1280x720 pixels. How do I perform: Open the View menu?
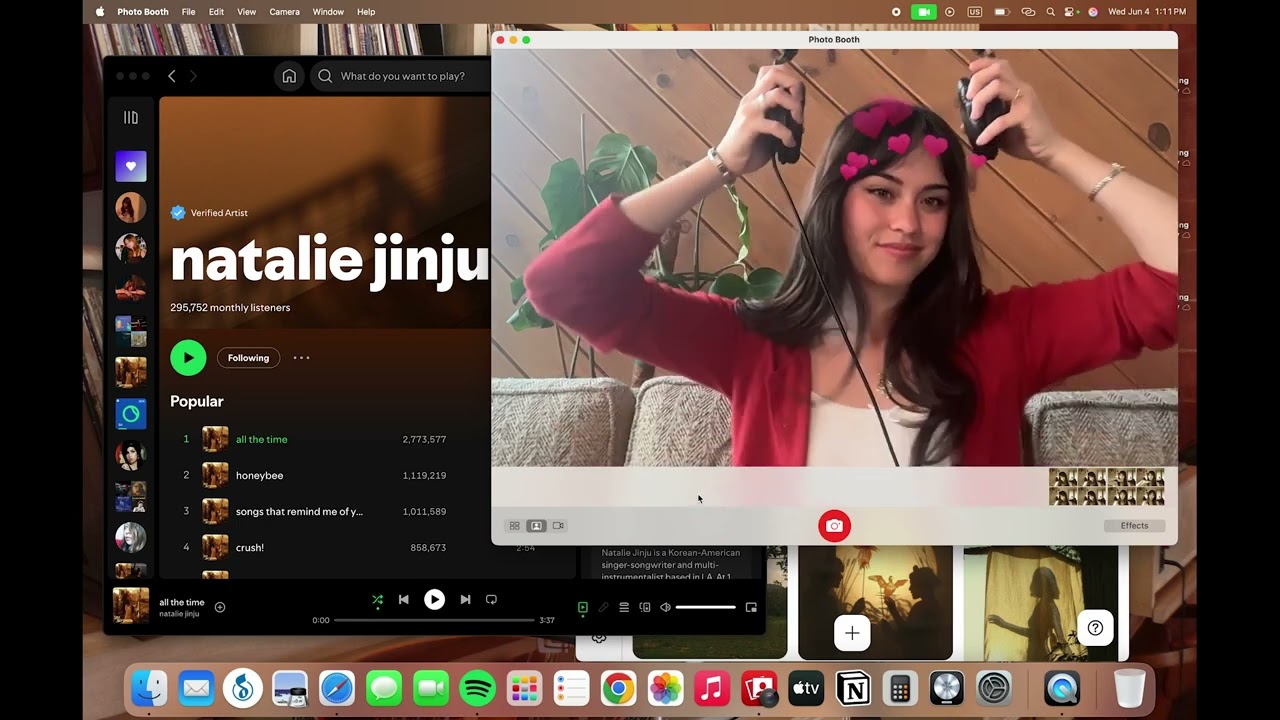pyautogui.click(x=247, y=12)
